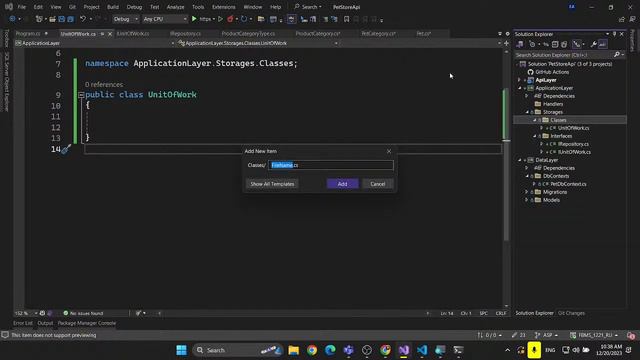The width and height of the screenshot is (640, 360).
Task: Open the Tools menu
Action: pyautogui.click(x=198, y=7)
